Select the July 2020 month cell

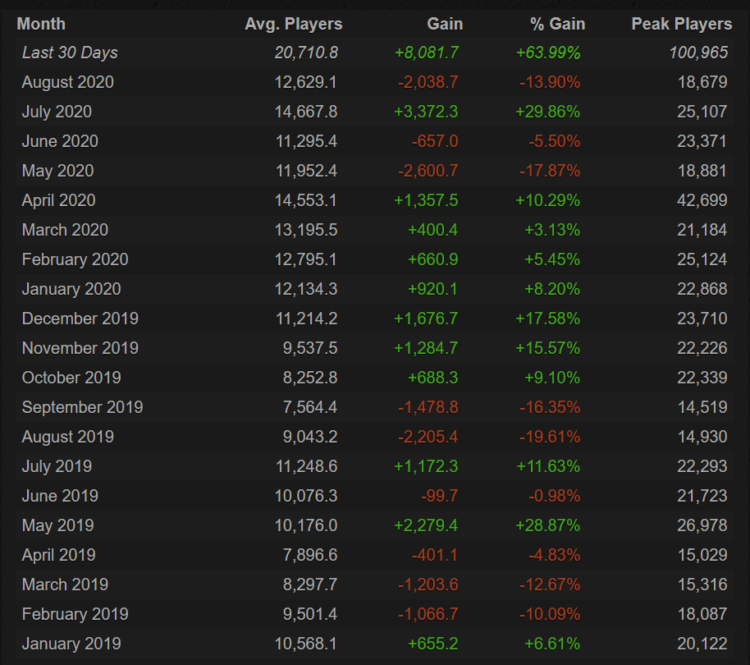57,112
